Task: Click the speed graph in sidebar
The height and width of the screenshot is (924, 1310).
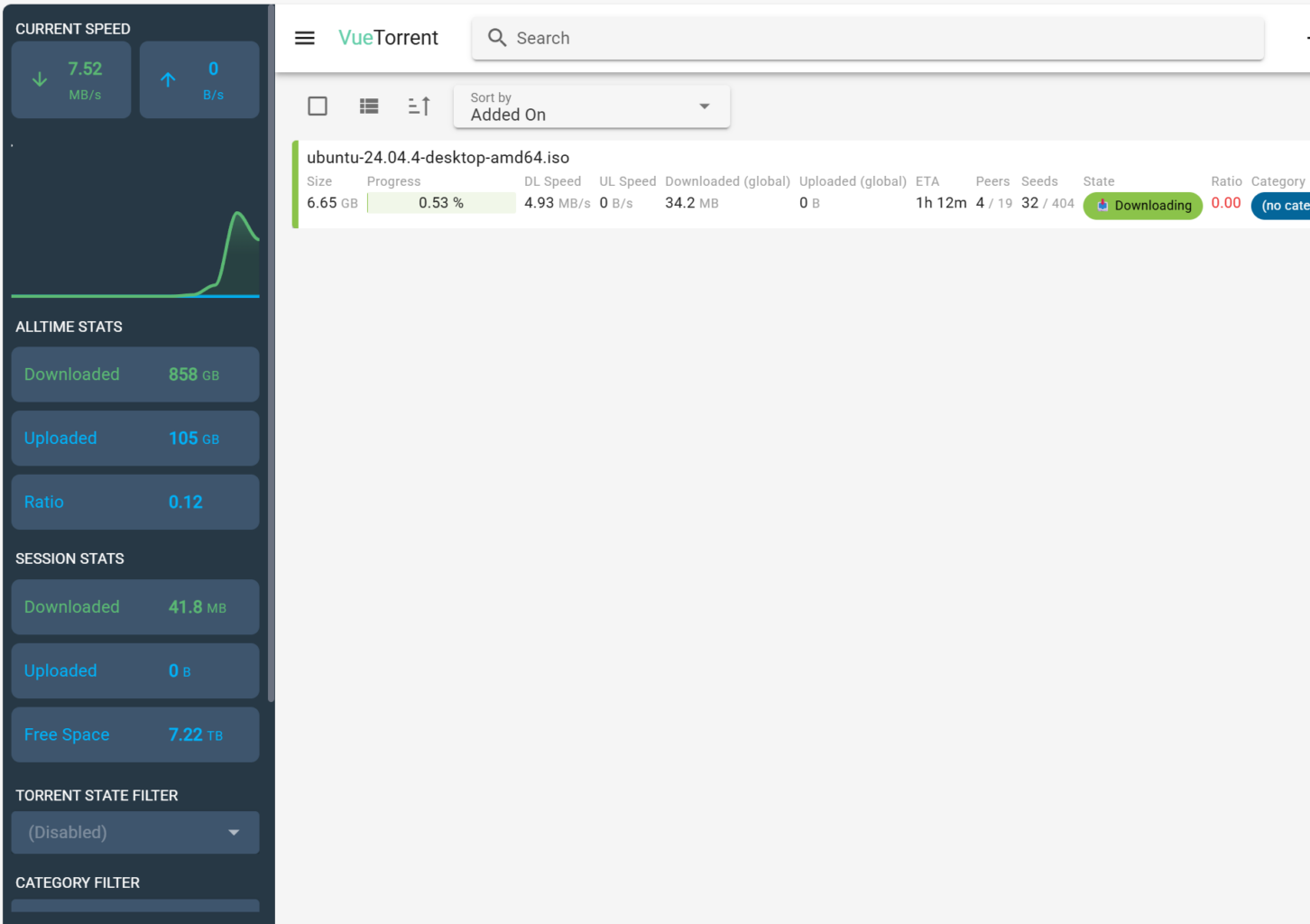Action: [135, 235]
